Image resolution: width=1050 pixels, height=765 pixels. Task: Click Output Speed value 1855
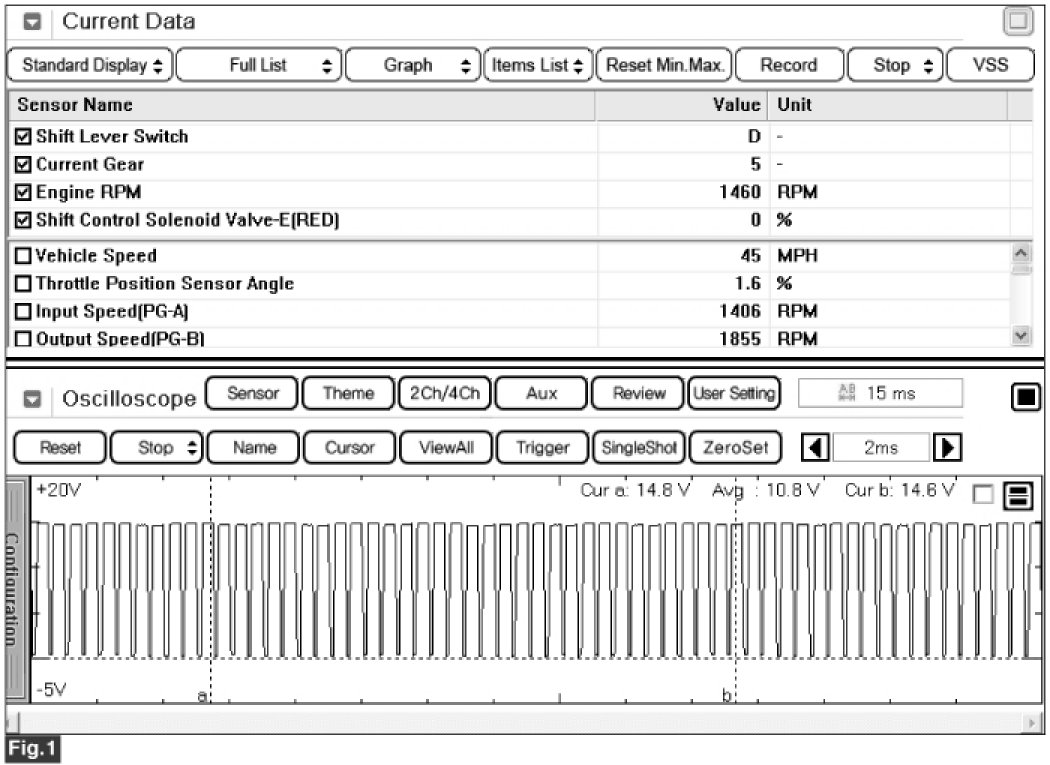pyautogui.click(x=740, y=339)
